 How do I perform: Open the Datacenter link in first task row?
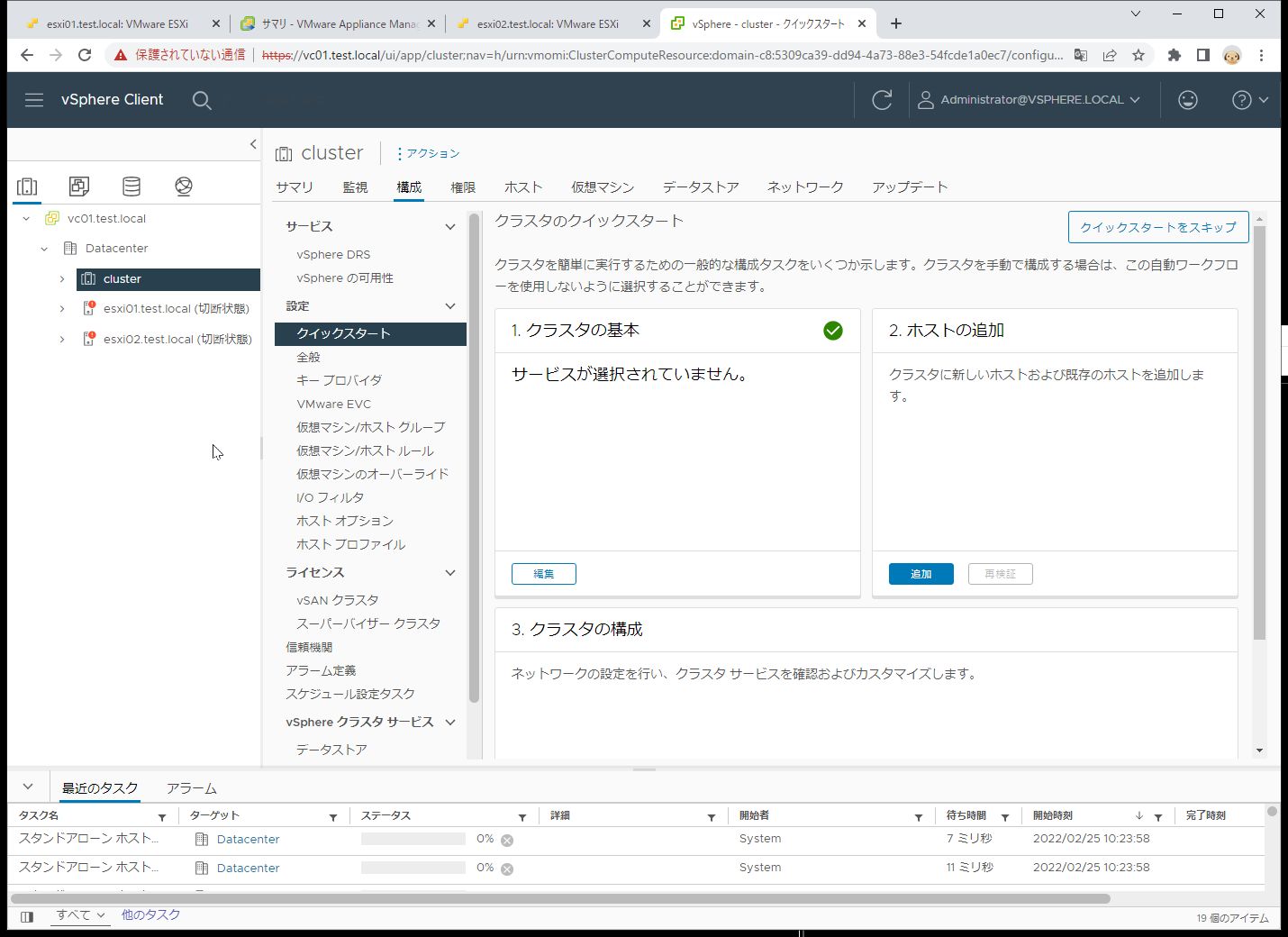pyautogui.click(x=249, y=840)
